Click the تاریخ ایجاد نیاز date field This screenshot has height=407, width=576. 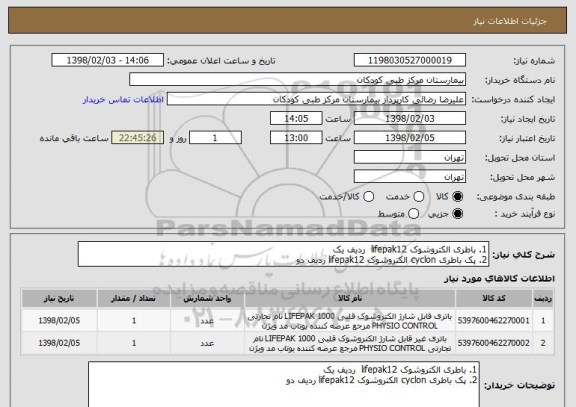coord(410,118)
